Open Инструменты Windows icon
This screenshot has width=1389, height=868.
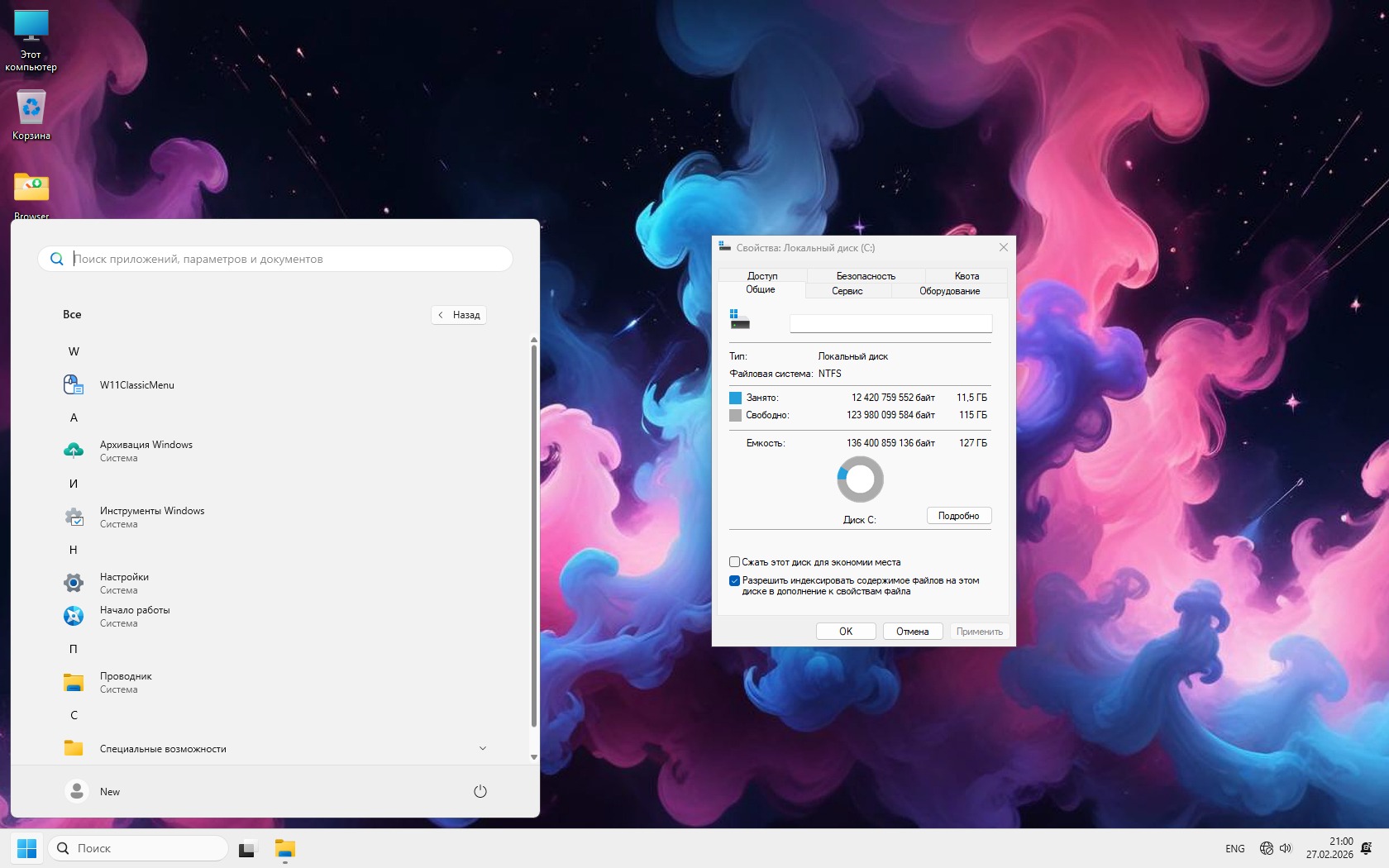coord(74,517)
